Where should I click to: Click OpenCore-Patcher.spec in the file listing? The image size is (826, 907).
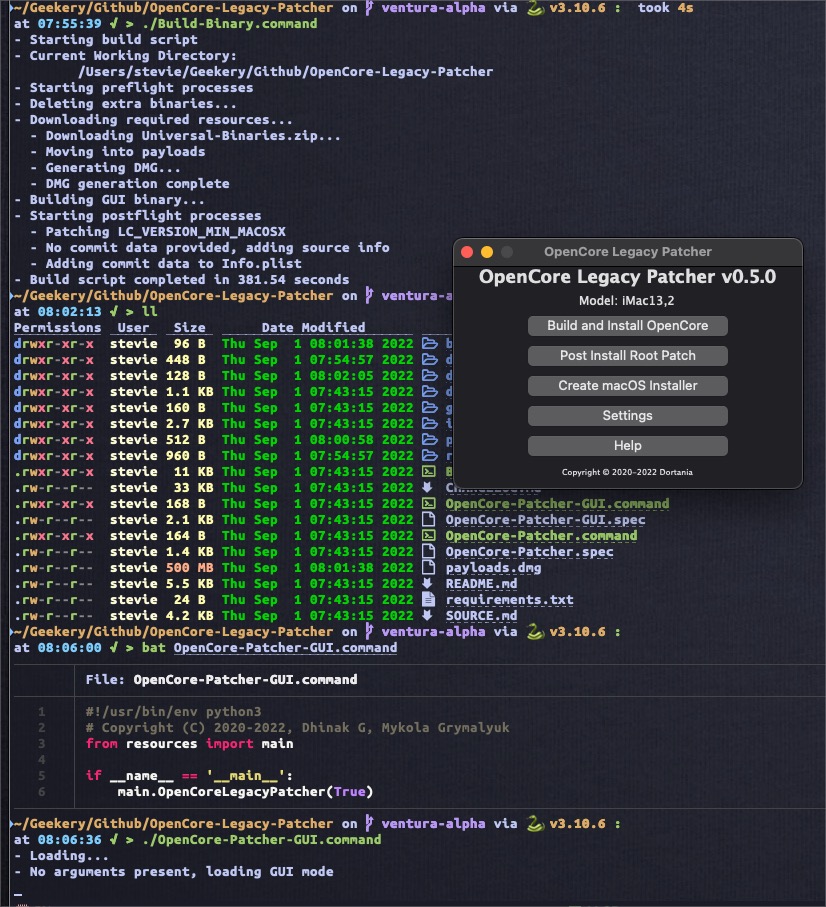[x=529, y=552]
